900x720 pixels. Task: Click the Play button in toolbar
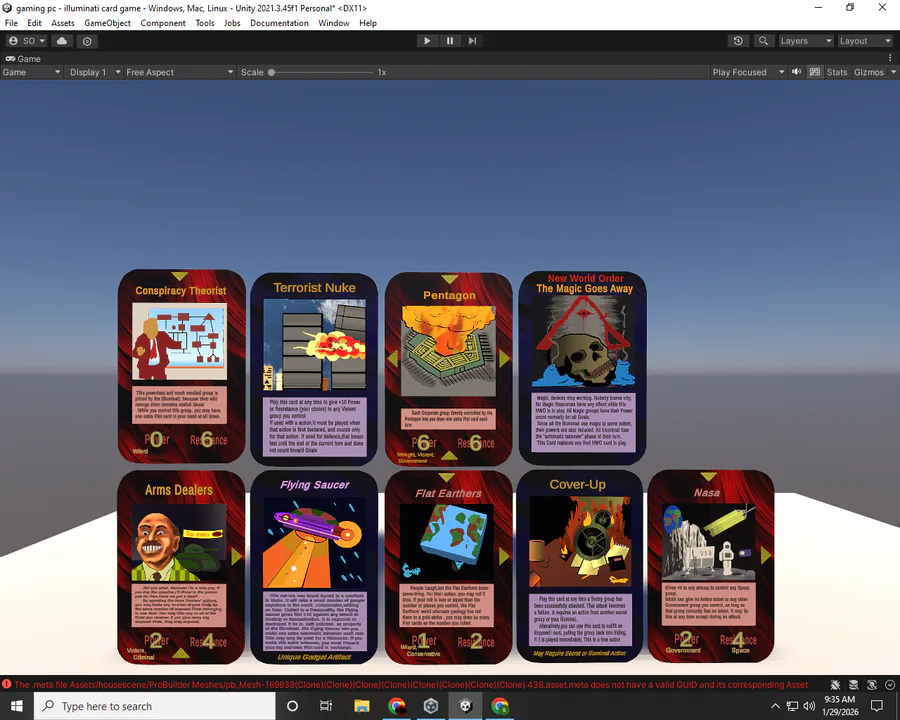[426, 41]
